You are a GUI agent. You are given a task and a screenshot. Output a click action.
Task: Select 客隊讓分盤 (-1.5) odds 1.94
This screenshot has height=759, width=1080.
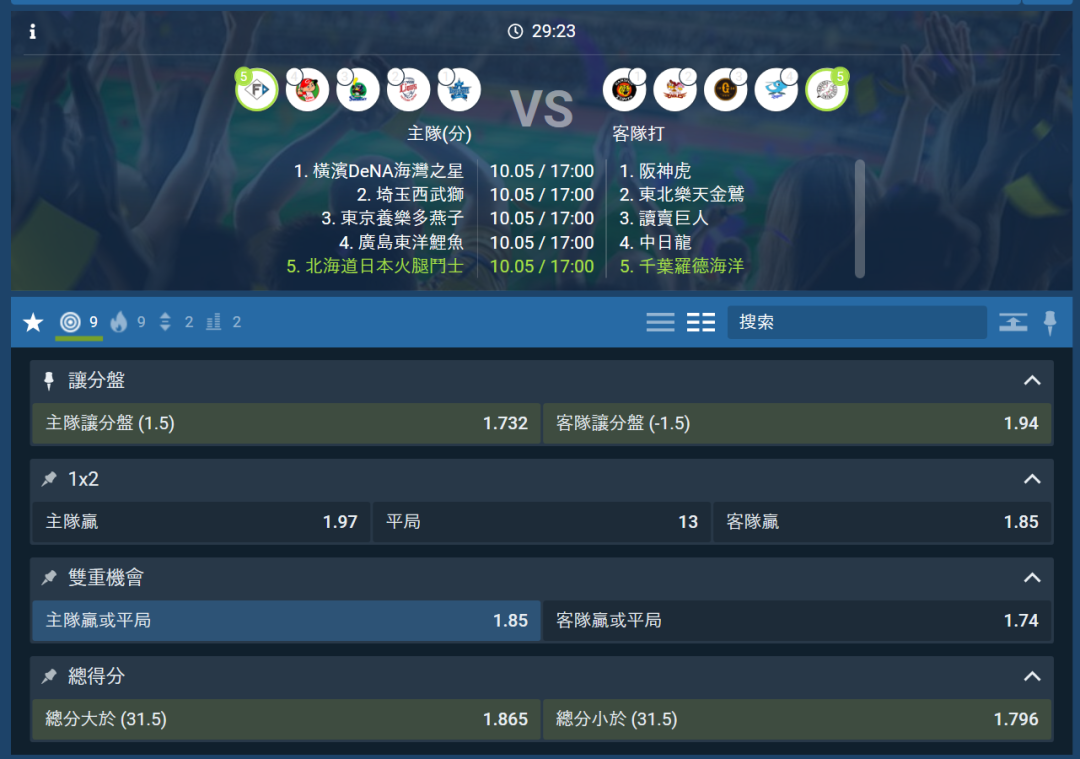(x=797, y=423)
